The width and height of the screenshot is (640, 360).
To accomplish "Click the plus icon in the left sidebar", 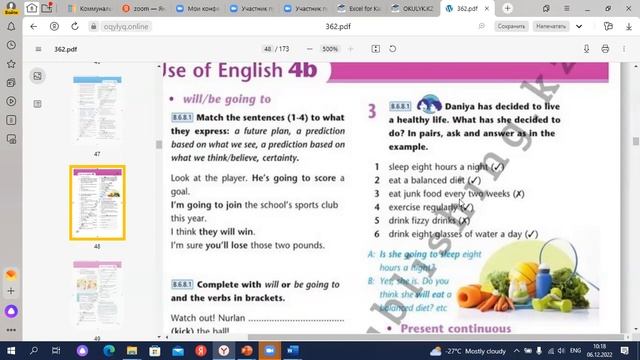I will (x=11, y=291).
